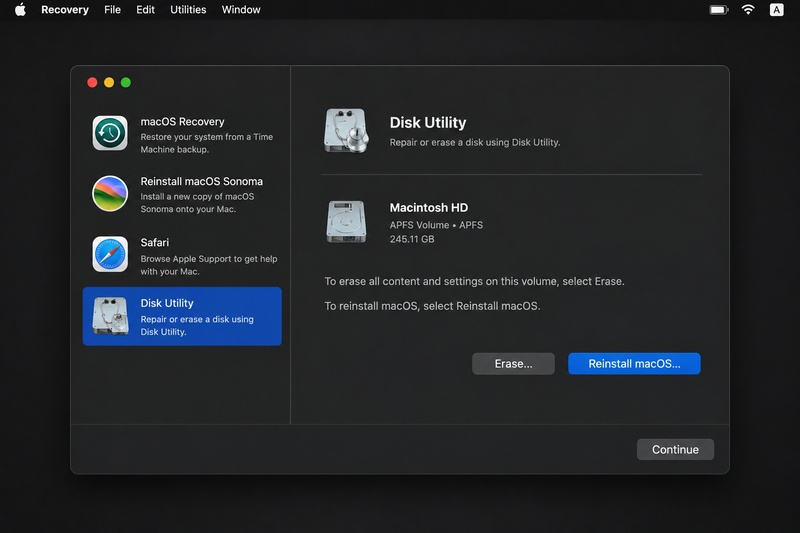The image size is (800, 533).
Task: Click the Continue button
Action: point(676,449)
